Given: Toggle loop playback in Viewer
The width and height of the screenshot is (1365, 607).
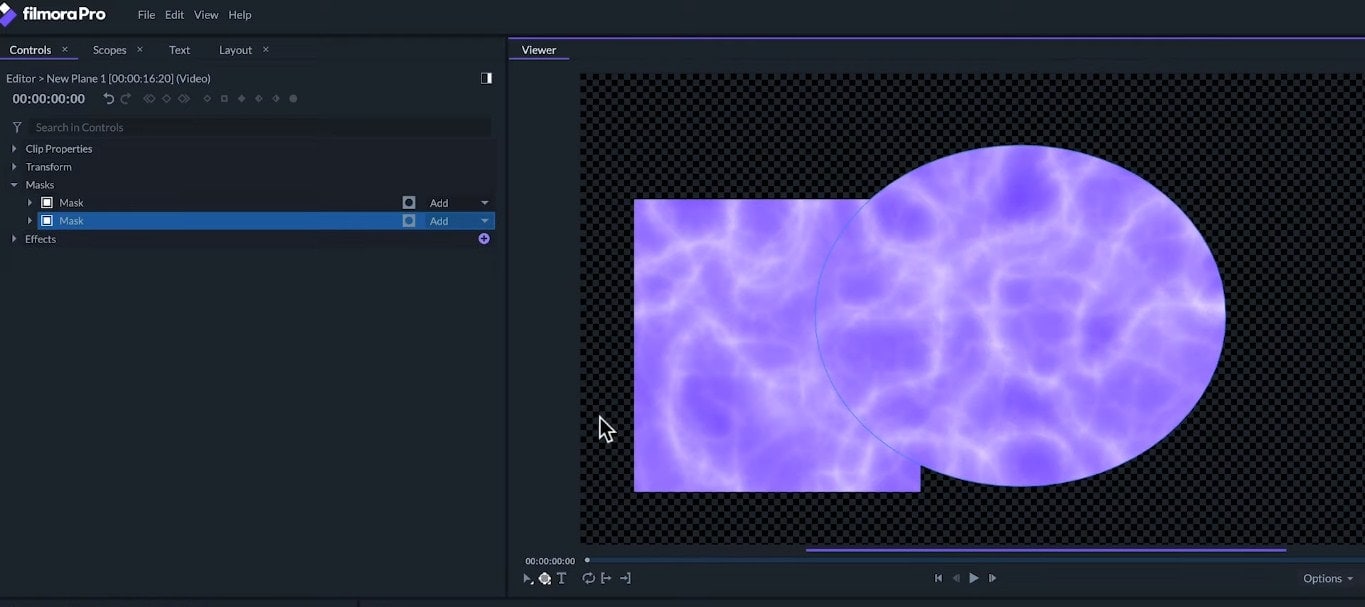Looking at the screenshot, I should [x=589, y=578].
